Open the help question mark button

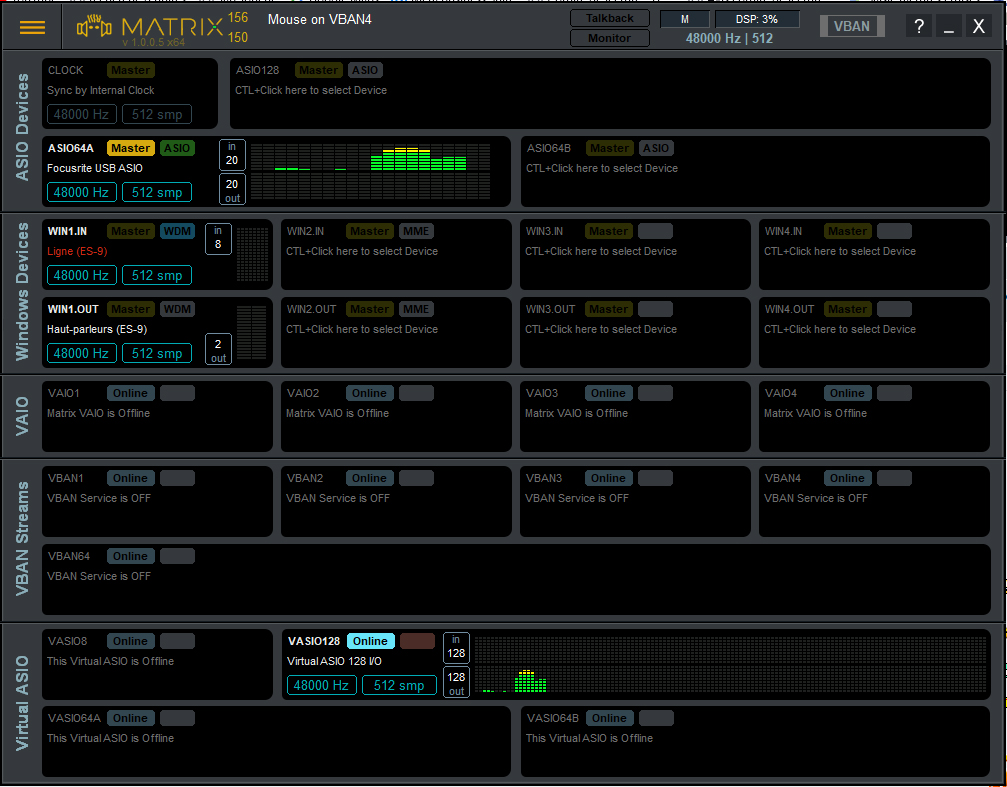919,26
